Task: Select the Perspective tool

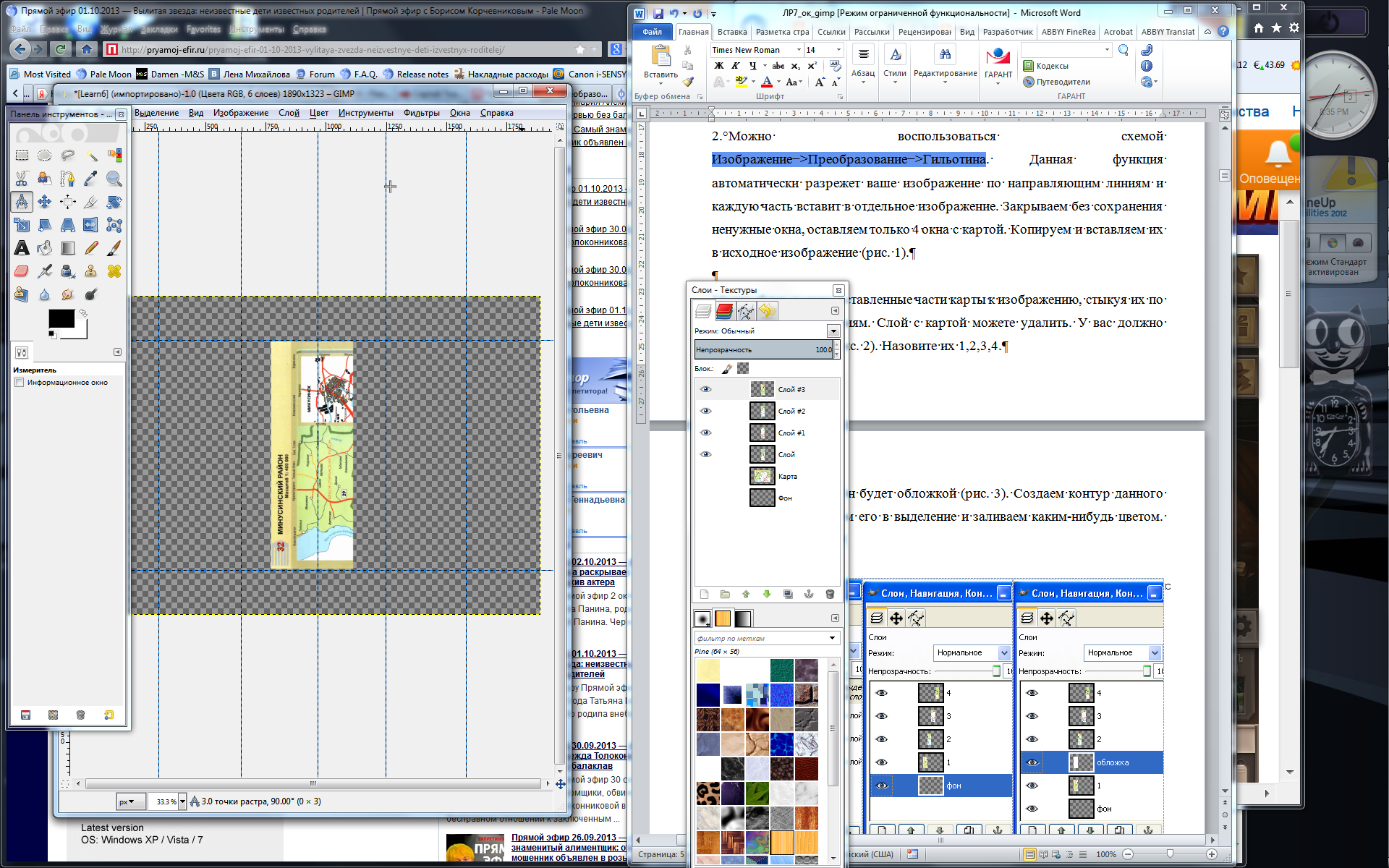Action: pyautogui.click(x=68, y=225)
